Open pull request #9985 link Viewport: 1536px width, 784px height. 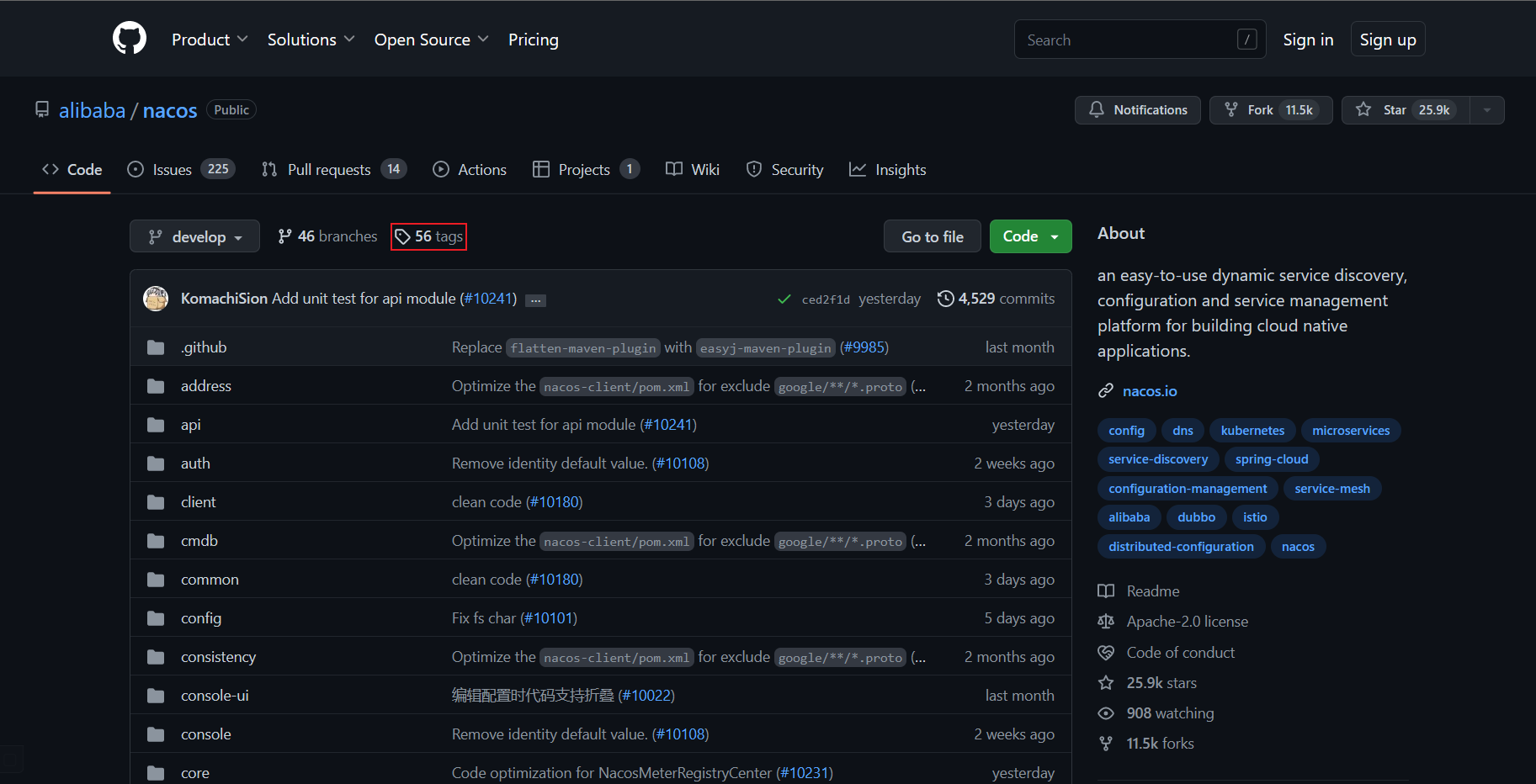click(864, 347)
